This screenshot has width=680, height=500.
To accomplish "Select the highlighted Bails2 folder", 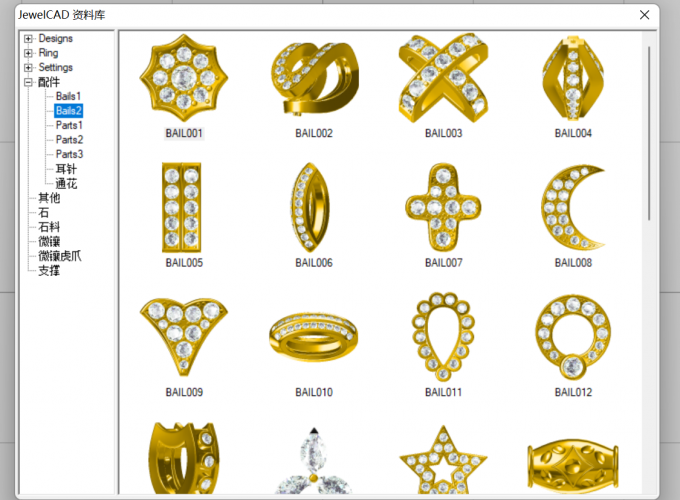I will click(x=69, y=111).
